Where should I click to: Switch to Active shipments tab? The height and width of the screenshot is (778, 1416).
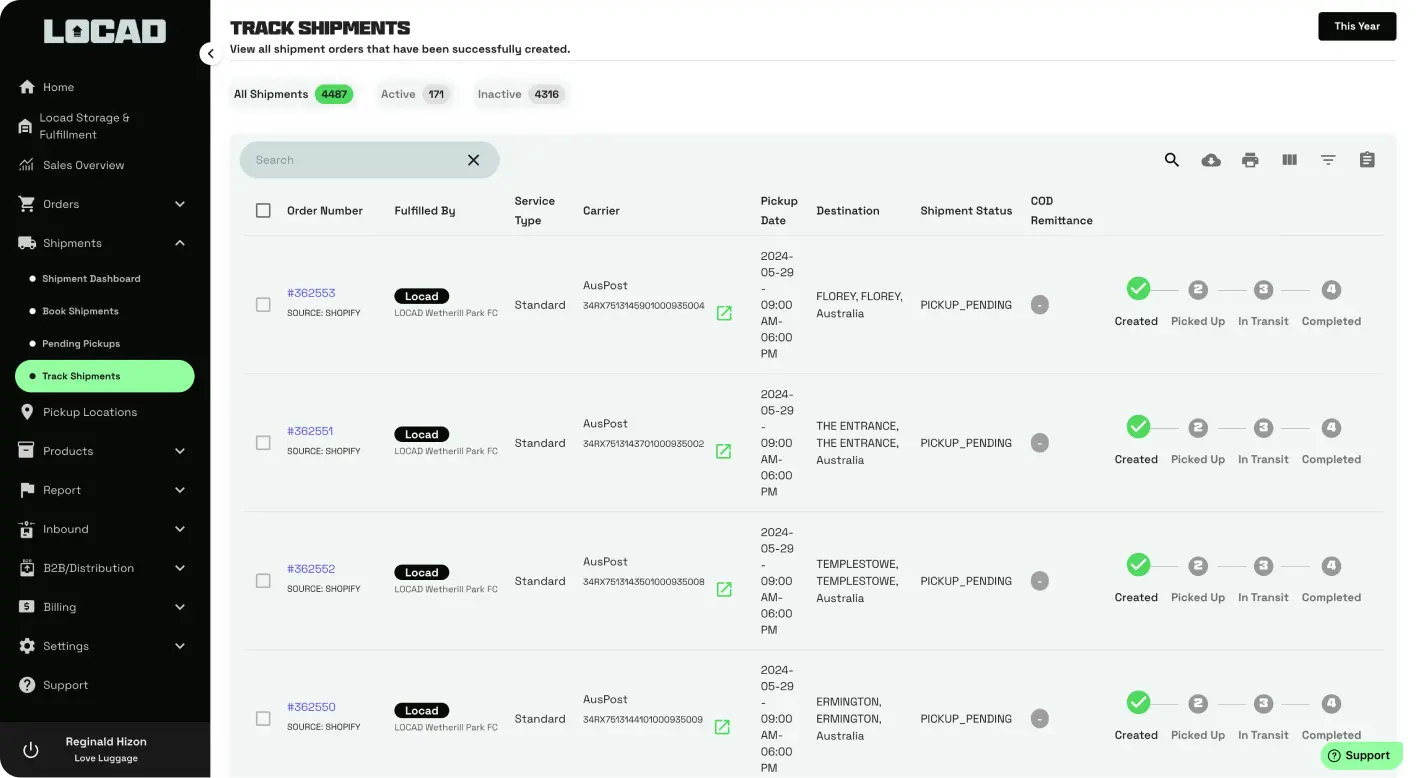(414, 94)
